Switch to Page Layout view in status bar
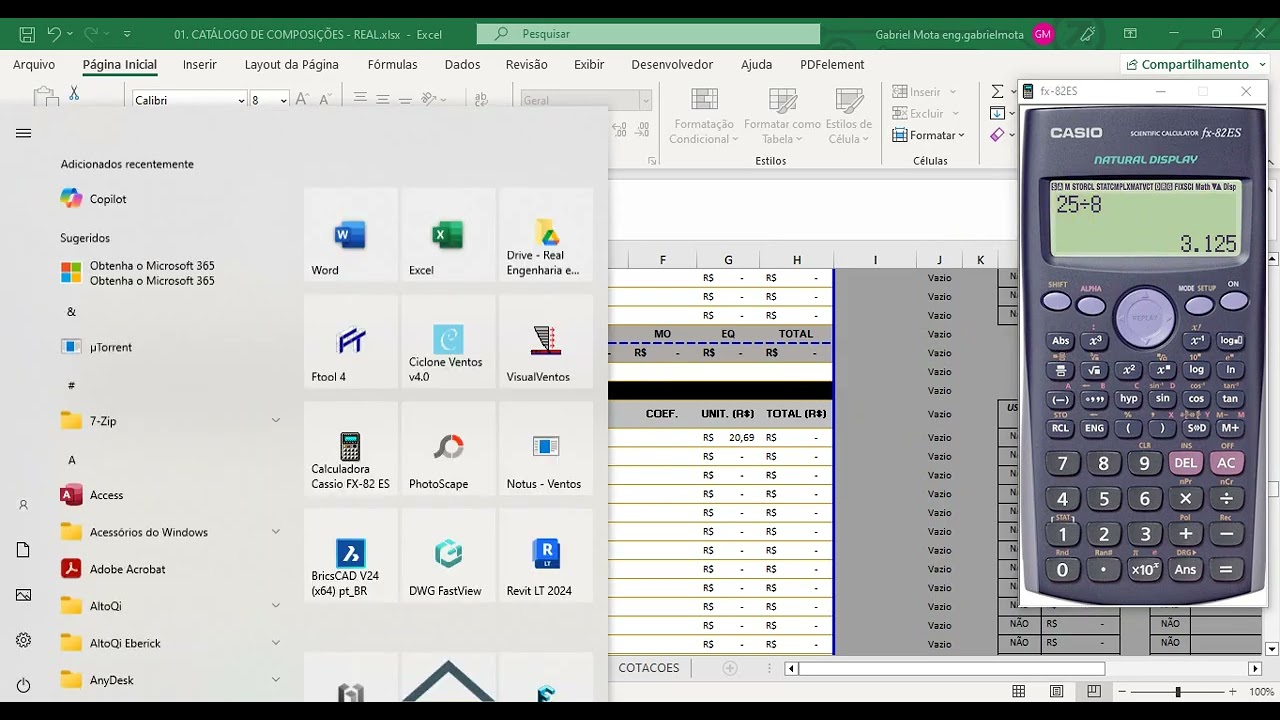The image size is (1280, 720). tap(1056, 691)
